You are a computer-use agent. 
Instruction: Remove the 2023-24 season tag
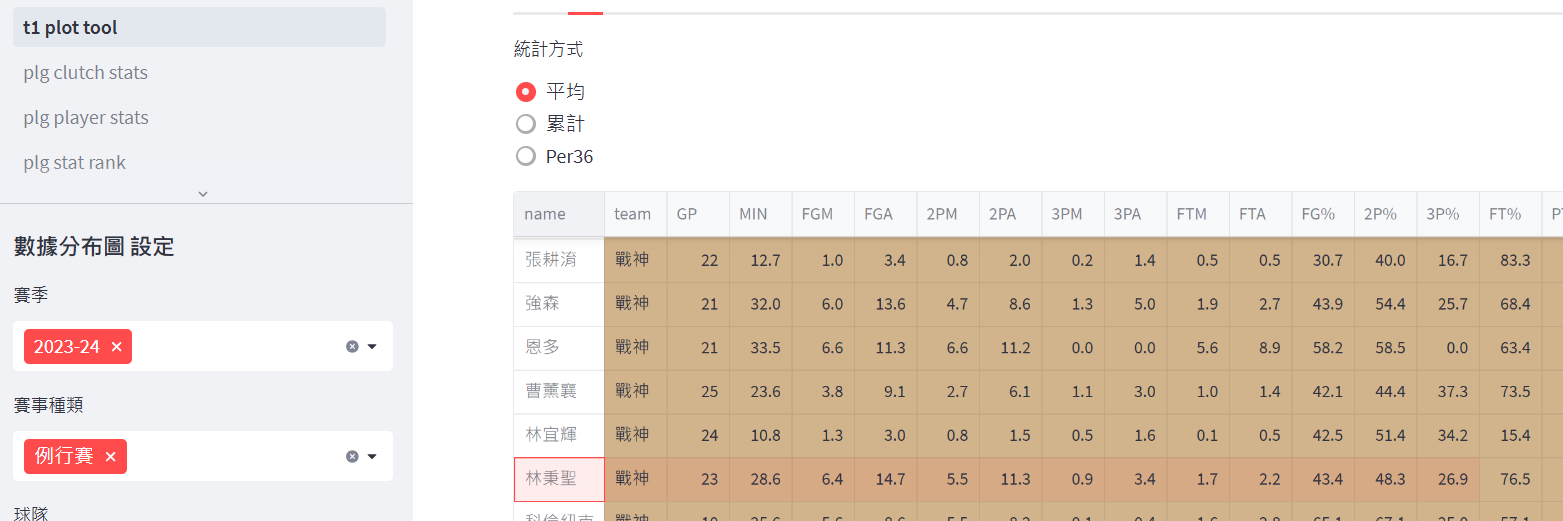pyautogui.click(x=117, y=347)
